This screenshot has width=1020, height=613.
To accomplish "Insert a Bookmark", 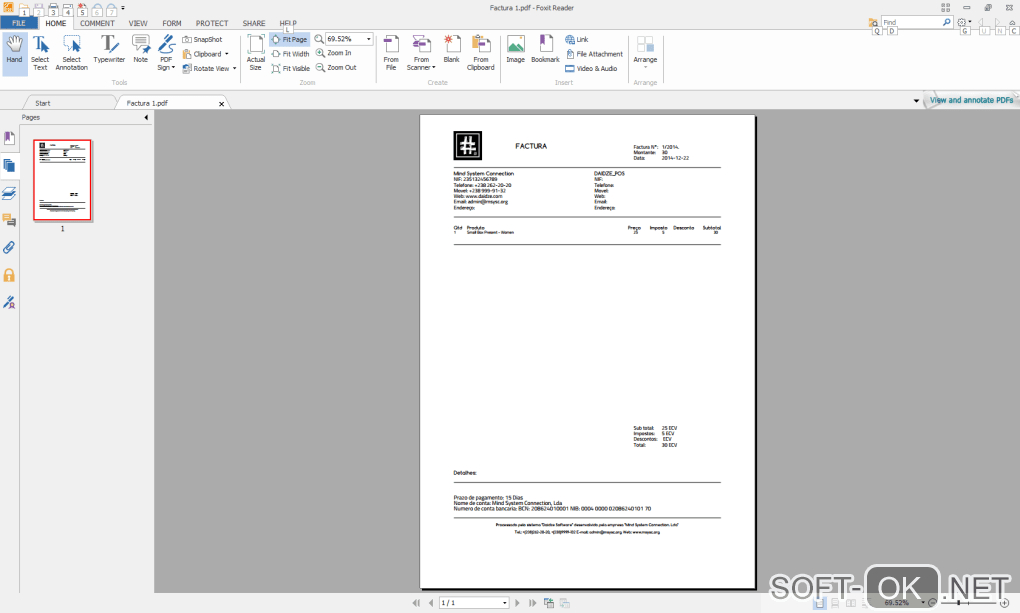I will [545, 50].
